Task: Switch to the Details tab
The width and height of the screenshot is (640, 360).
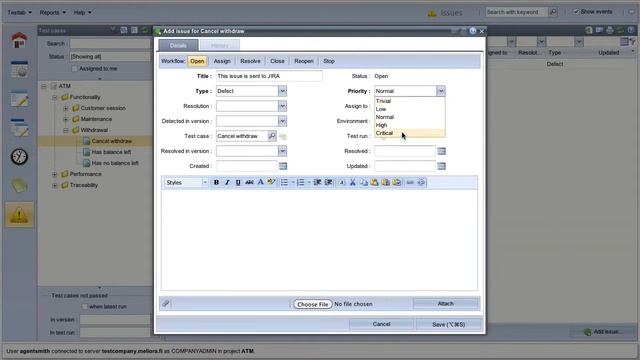Action: [x=178, y=45]
